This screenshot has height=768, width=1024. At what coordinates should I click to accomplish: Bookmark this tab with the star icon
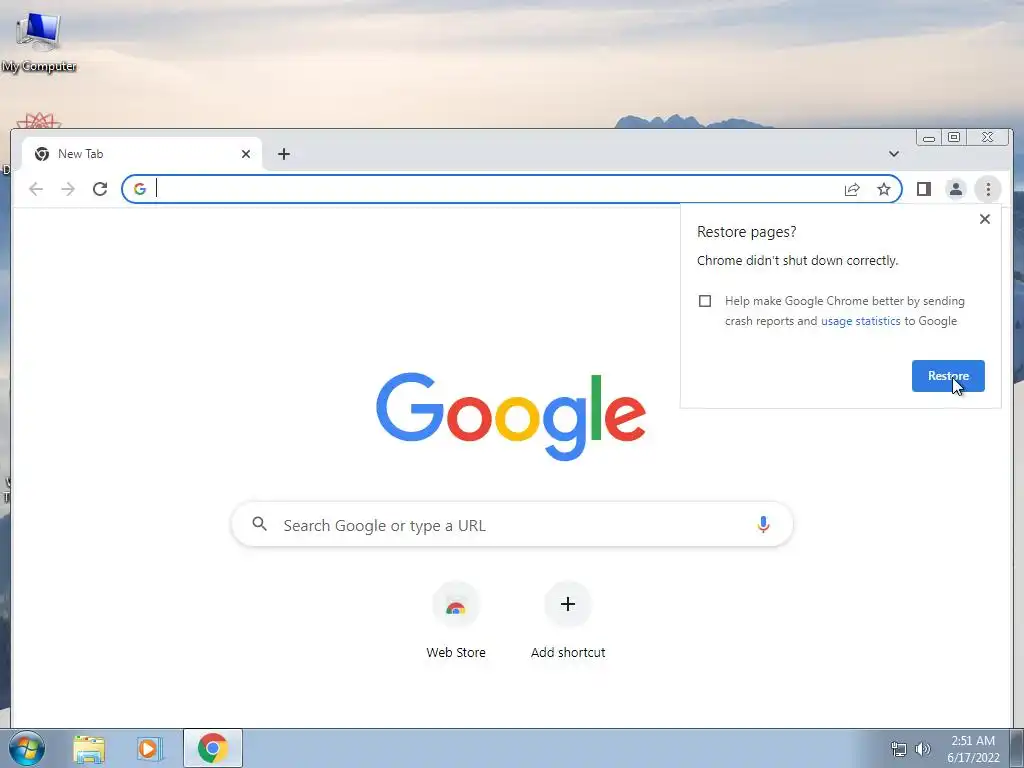click(x=884, y=189)
